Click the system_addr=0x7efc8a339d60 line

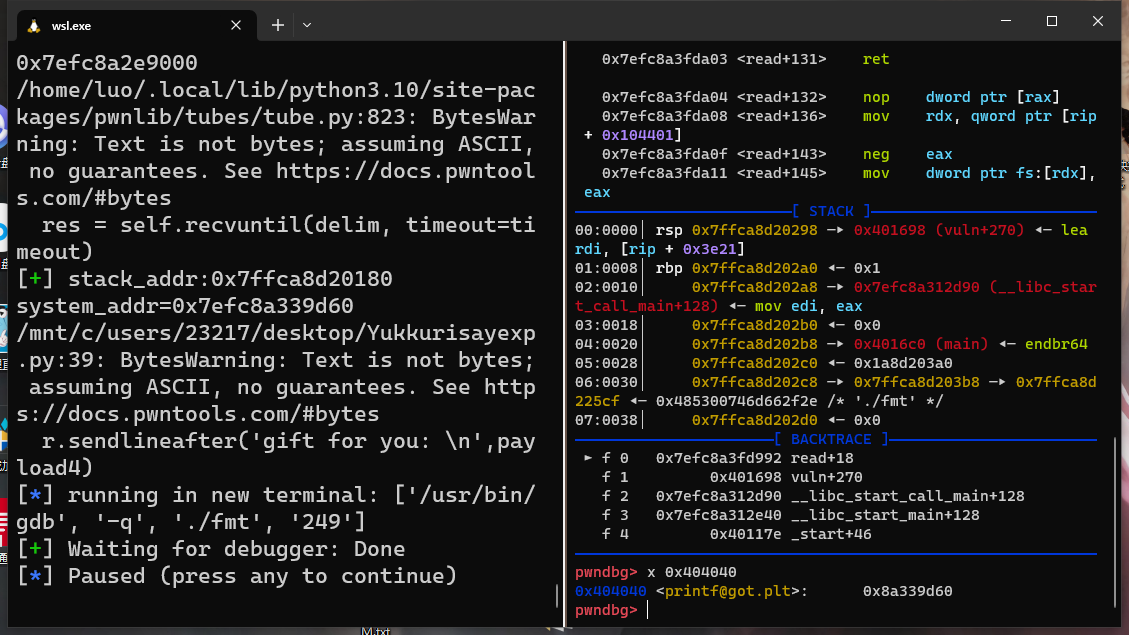tap(185, 306)
